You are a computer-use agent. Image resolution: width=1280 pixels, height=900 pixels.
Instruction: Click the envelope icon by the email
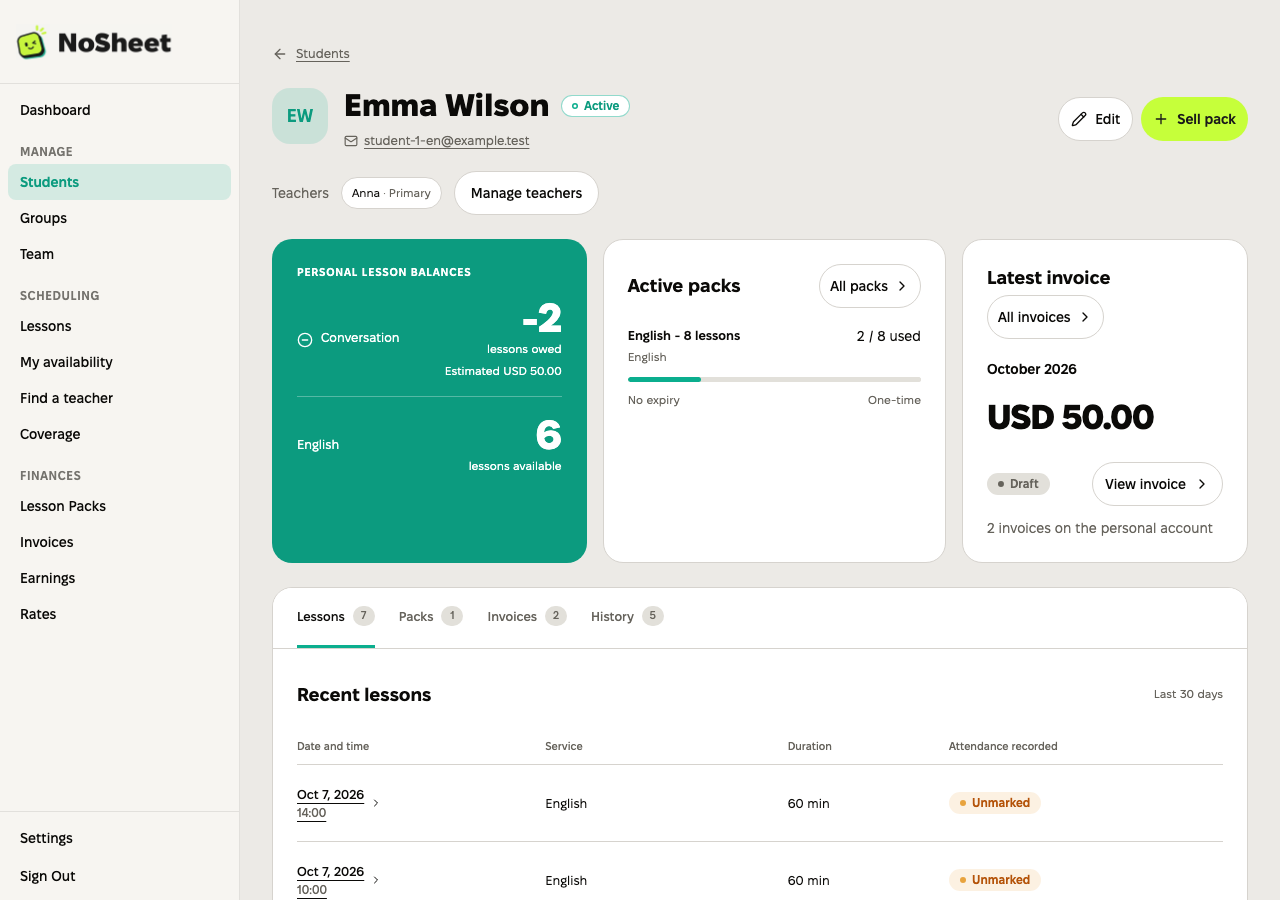(351, 141)
